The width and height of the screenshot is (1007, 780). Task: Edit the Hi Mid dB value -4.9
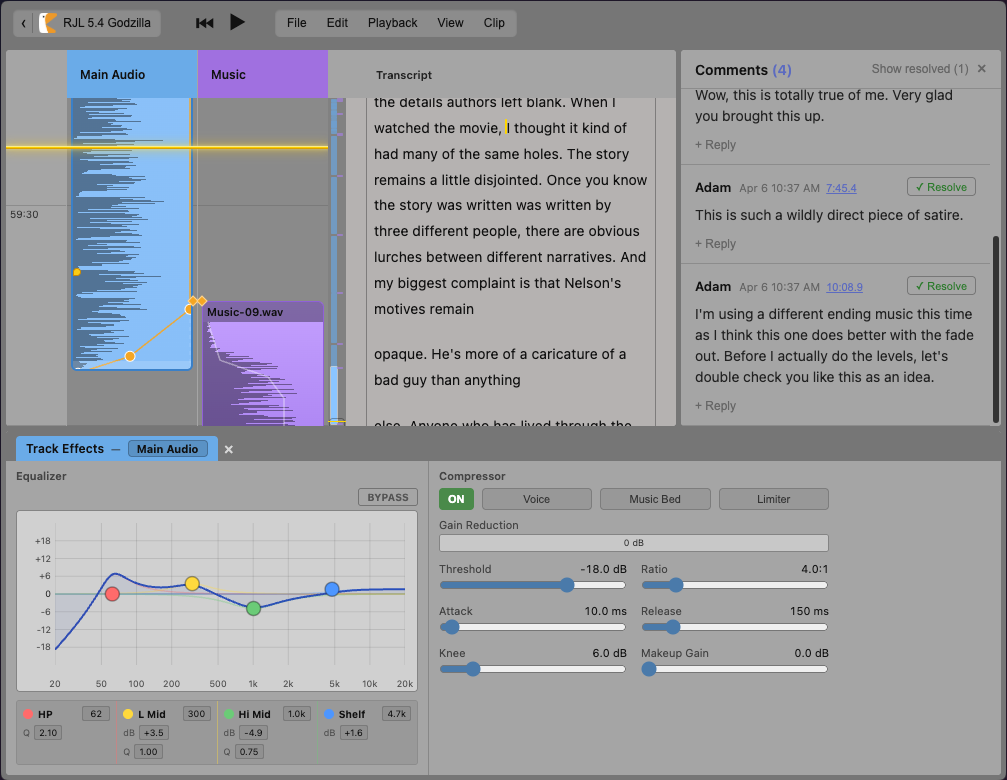click(254, 732)
